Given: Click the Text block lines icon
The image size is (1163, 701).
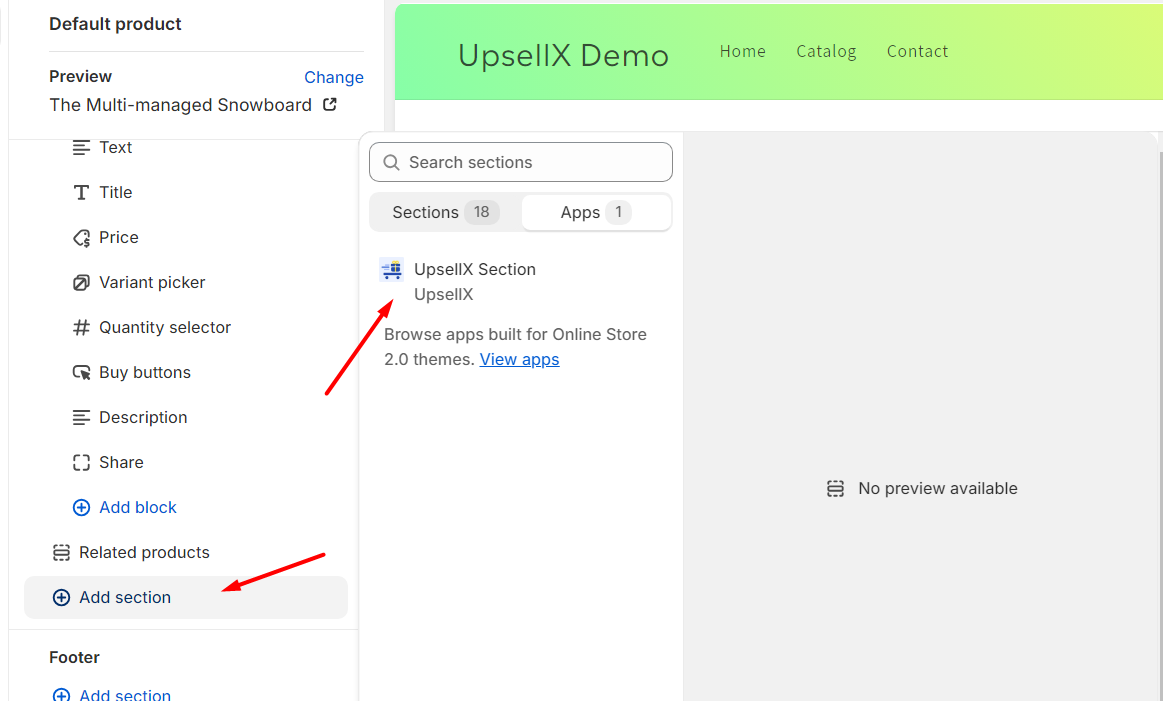Looking at the screenshot, I should point(81,148).
